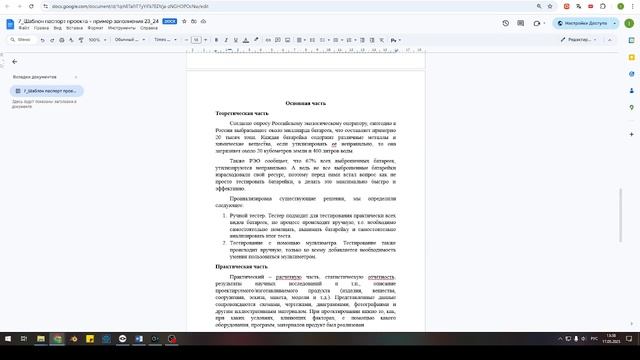Click the menu search box
Viewport: 640px width, 360px height.
point(22,40)
